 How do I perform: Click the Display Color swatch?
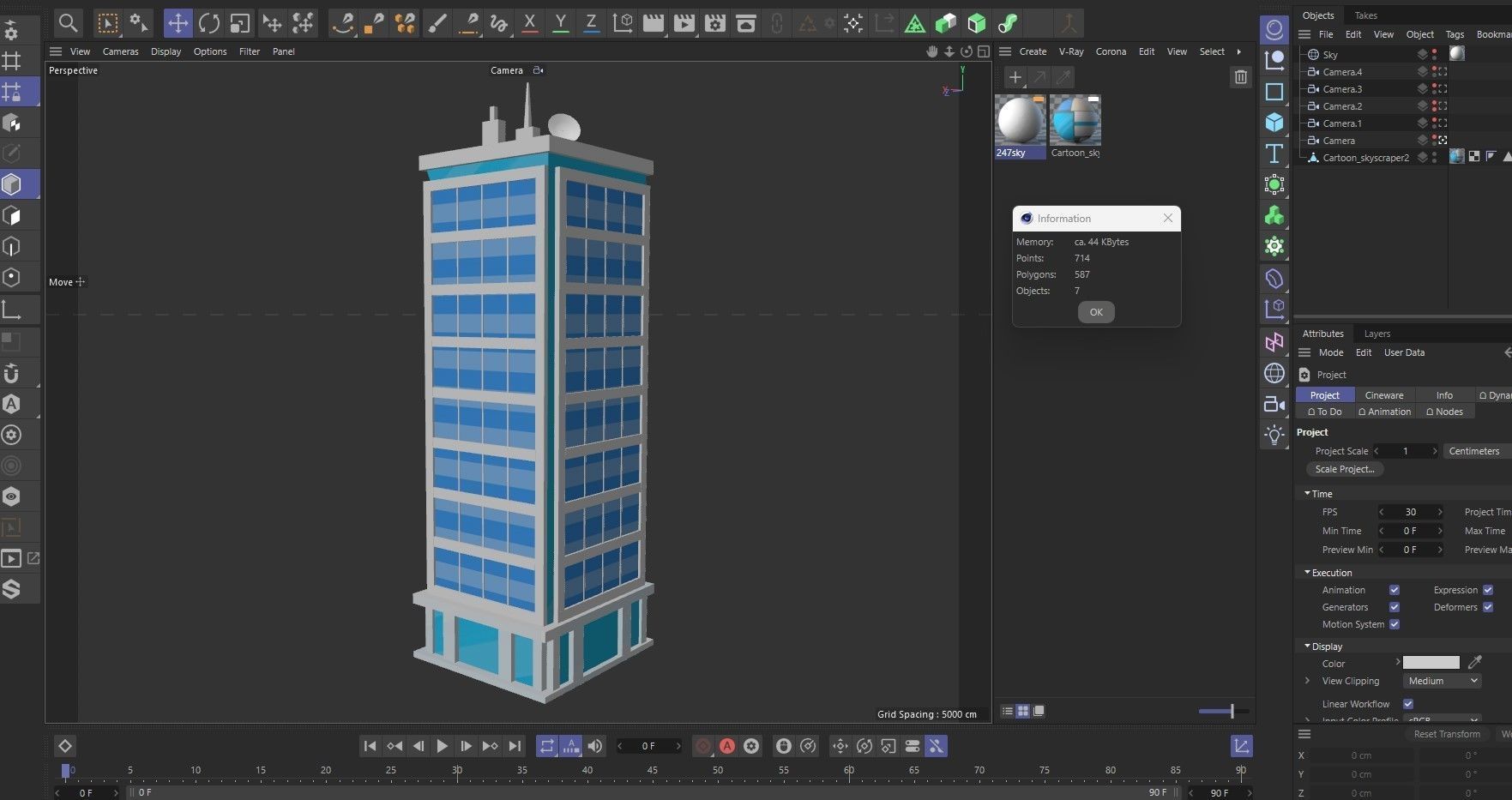click(1431, 663)
